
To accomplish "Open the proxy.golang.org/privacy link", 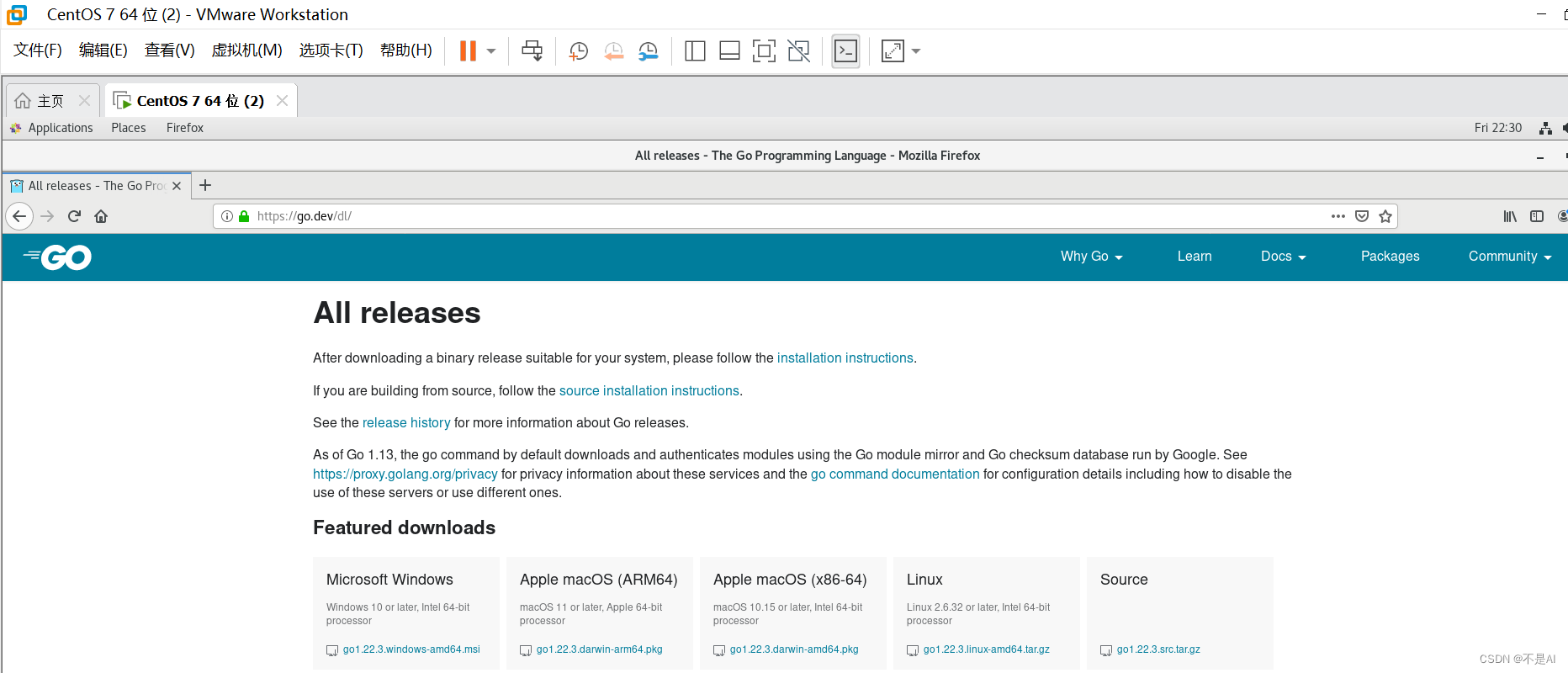I will [405, 474].
